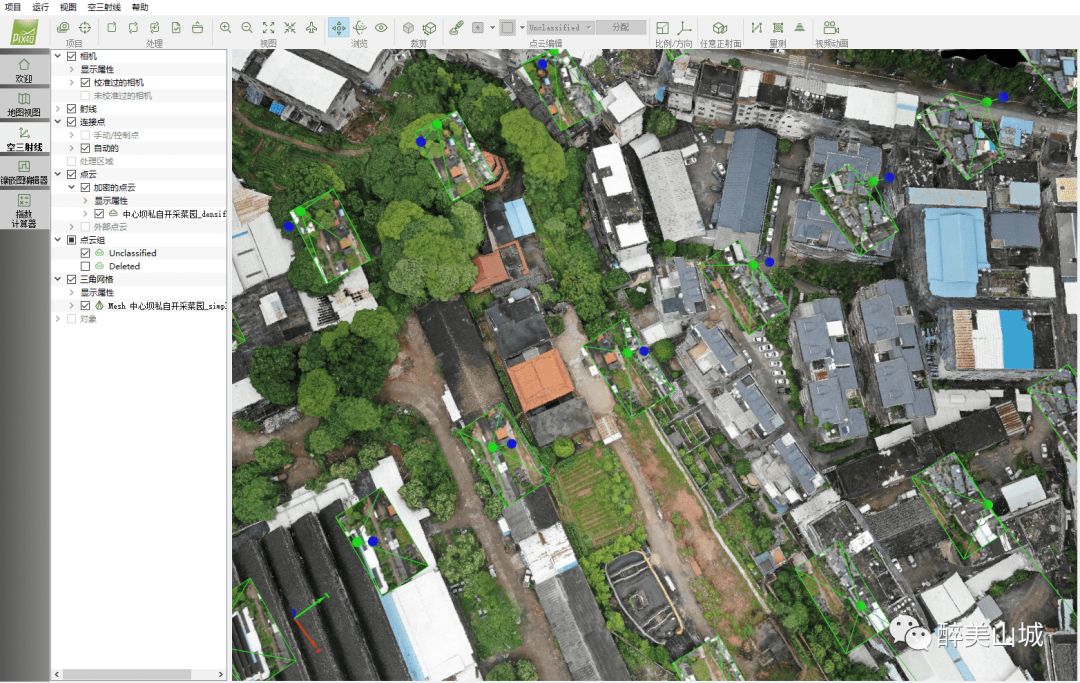Image resolution: width=1080 pixels, height=683 pixels.
Task: Click the gray color swatch in toolbar
Action: [508, 28]
